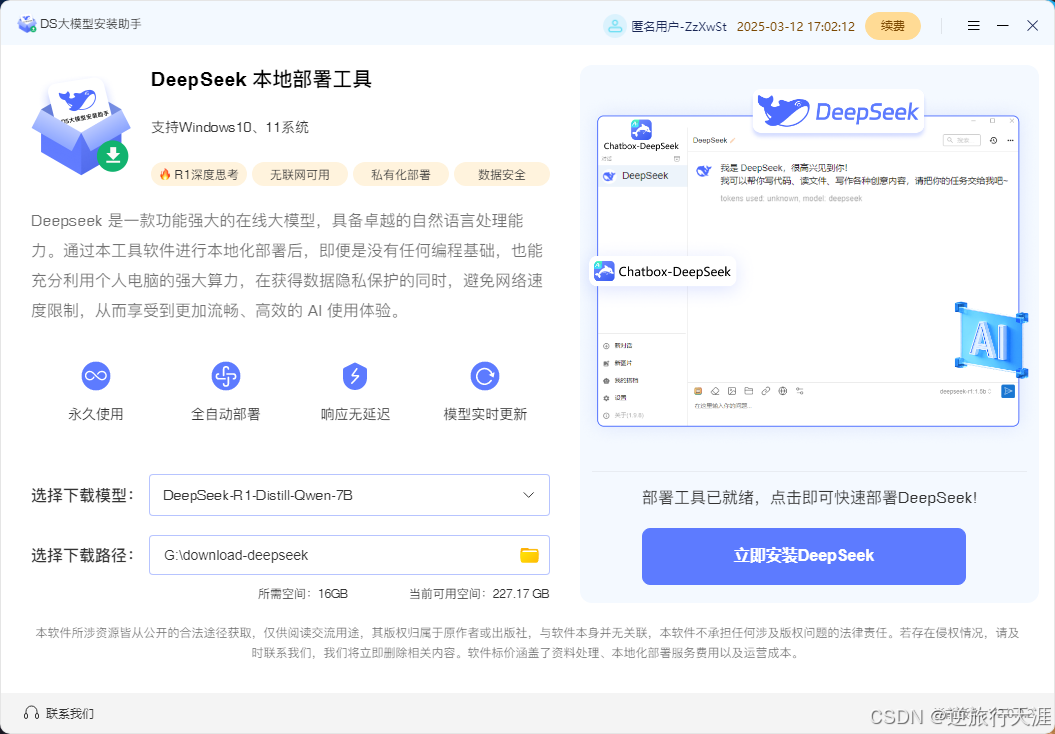The width and height of the screenshot is (1055, 734).
Task: Click the 模型实时更新 label
Action: coord(484,414)
